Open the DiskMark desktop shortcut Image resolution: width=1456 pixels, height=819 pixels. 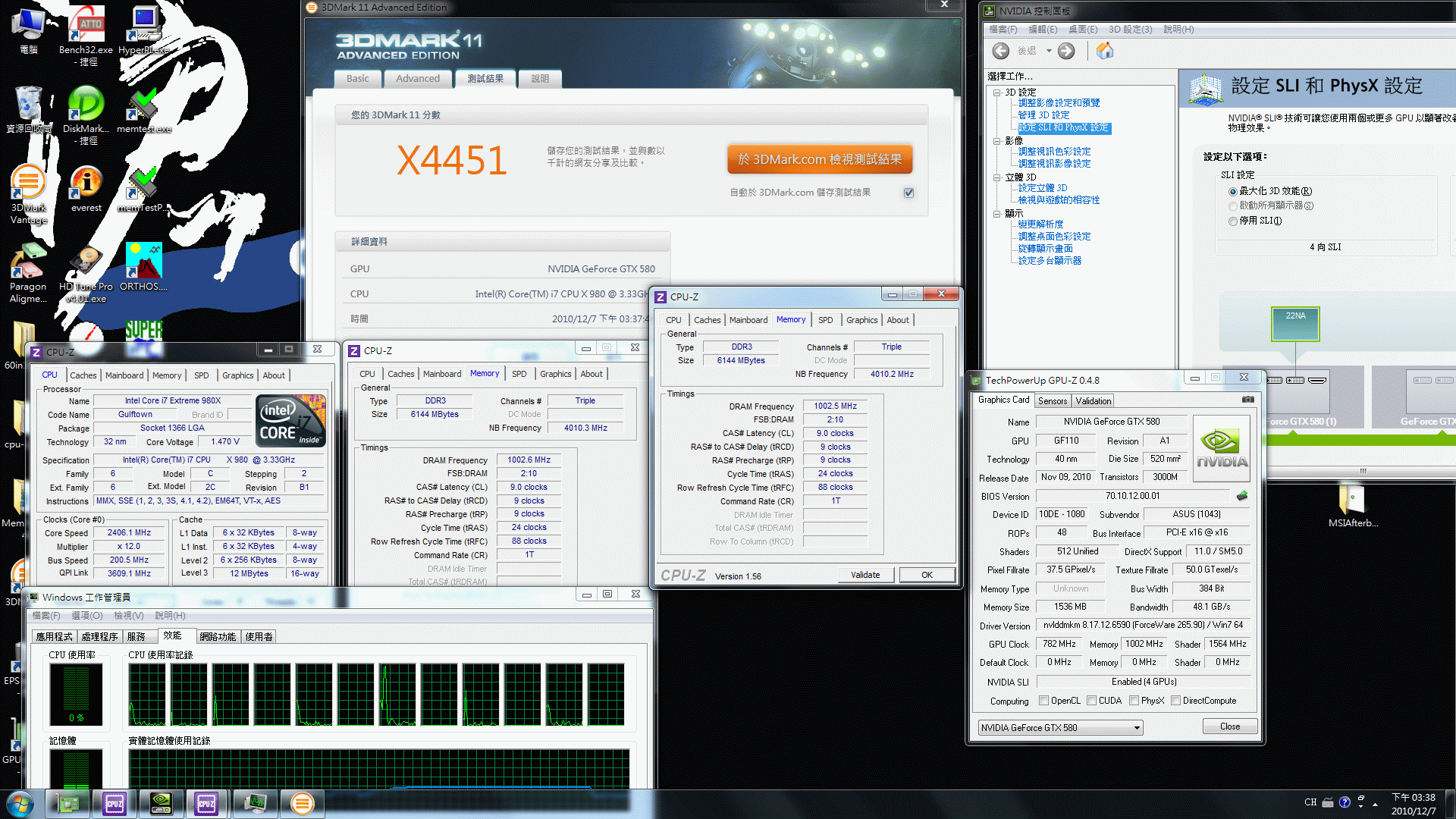[86, 114]
